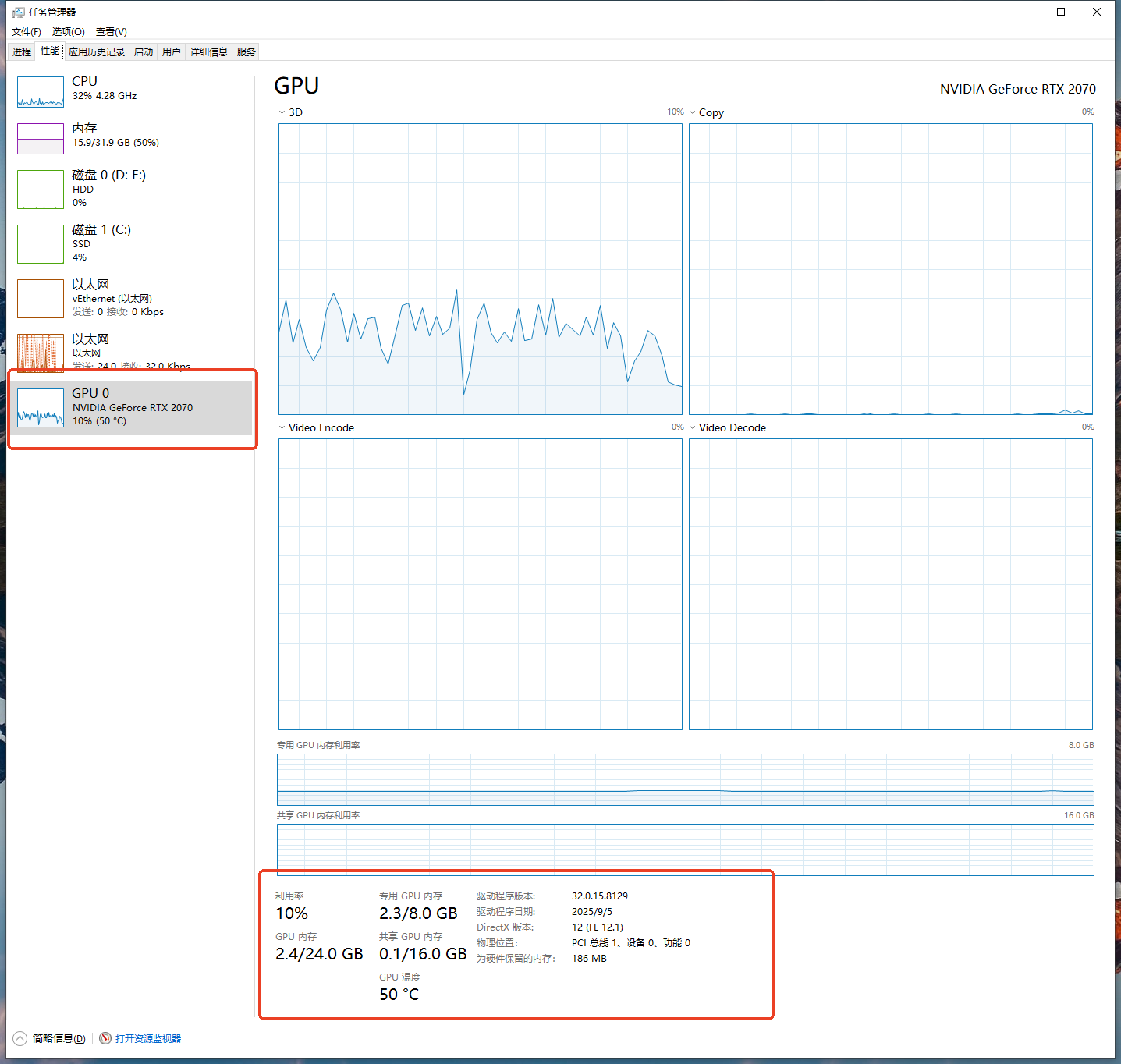Switch to the 进程 tab
1121x1064 pixels.
point(22,52)
